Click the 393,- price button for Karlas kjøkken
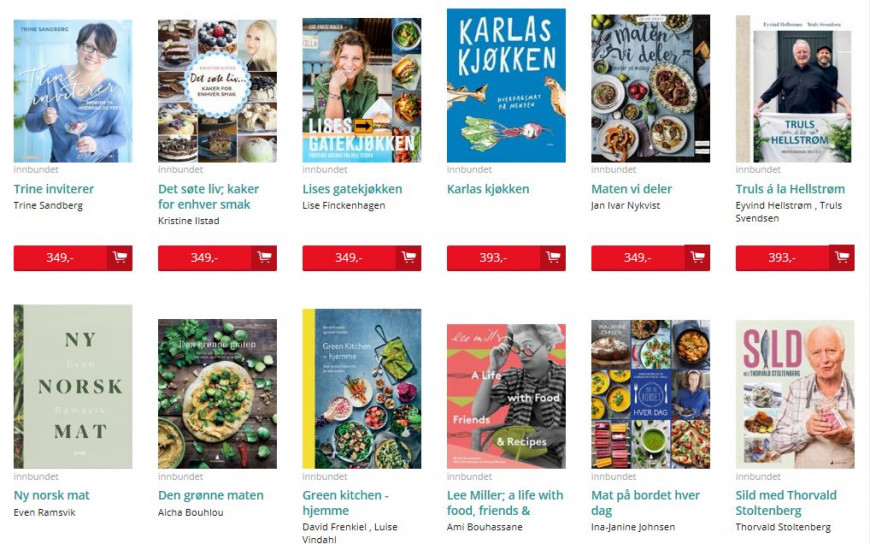This screenshot has height=544, width=870. tap(493, 258)
